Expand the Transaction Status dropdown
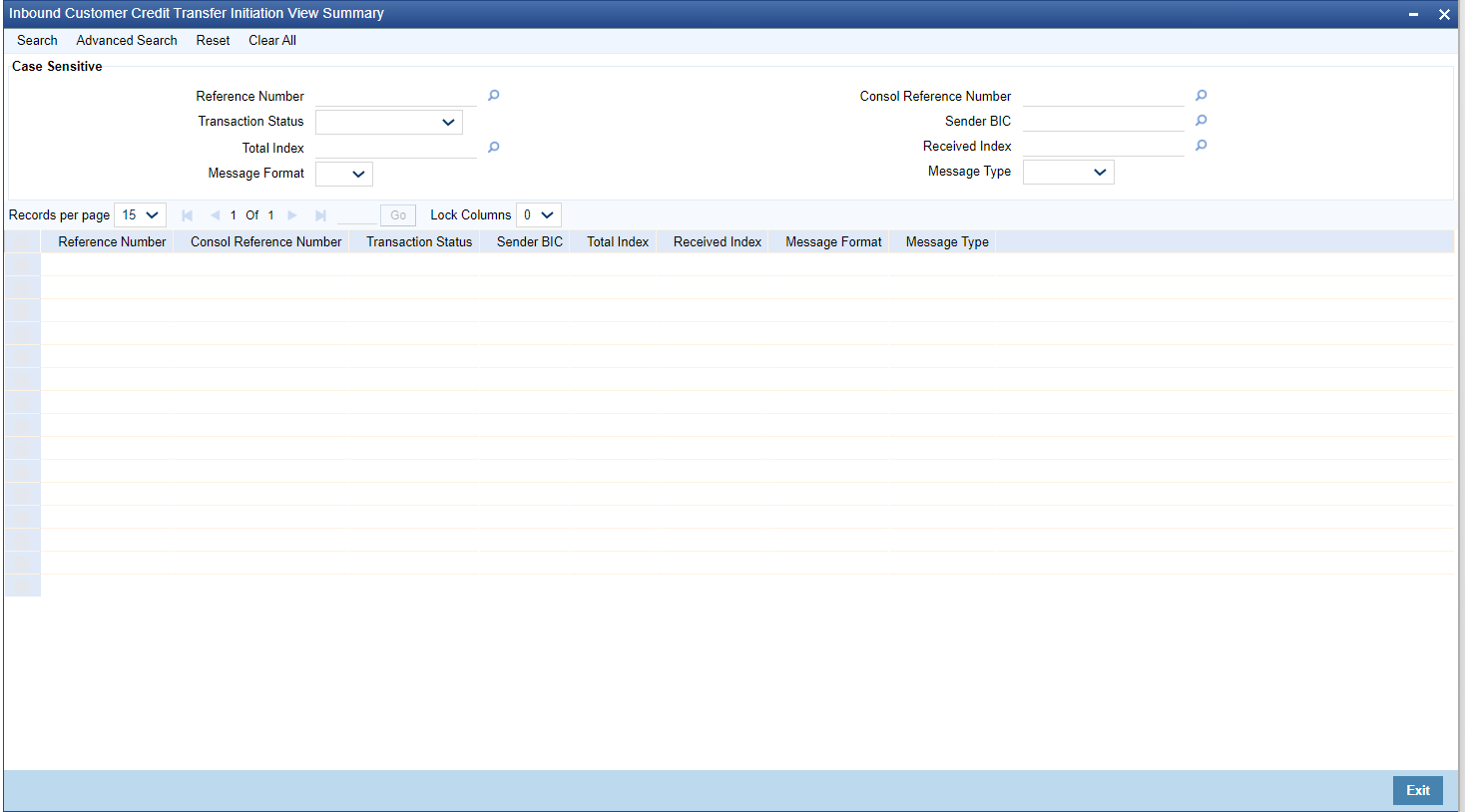The width and height of the screenshot is (1465, 812). tap(389, 122)
